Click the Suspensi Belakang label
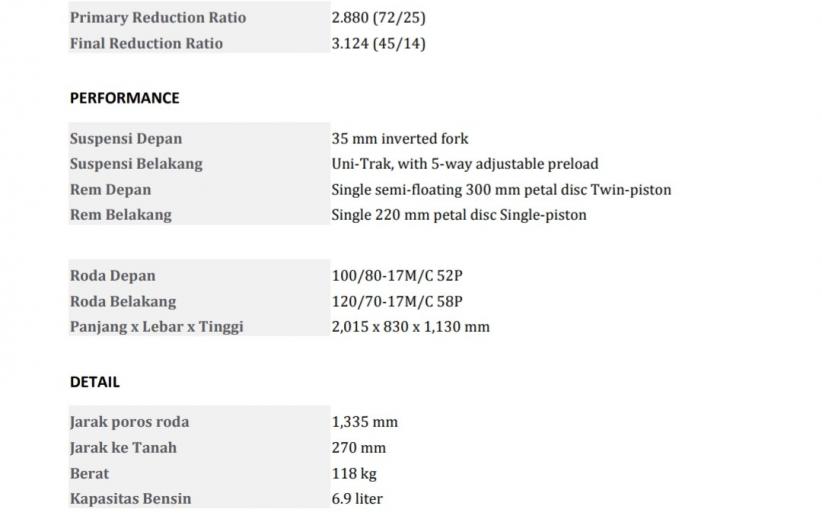 136,164
